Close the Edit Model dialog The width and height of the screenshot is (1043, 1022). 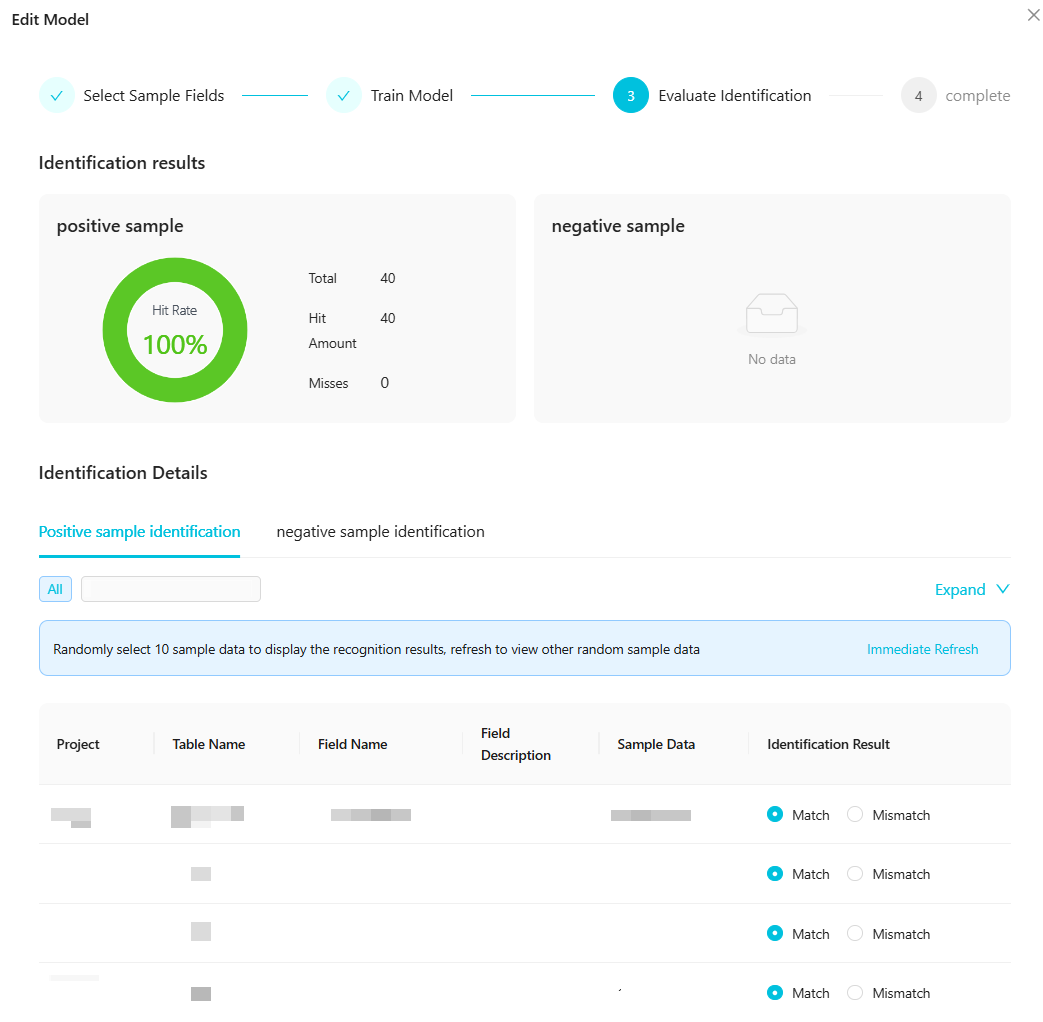coord(1033,15)
